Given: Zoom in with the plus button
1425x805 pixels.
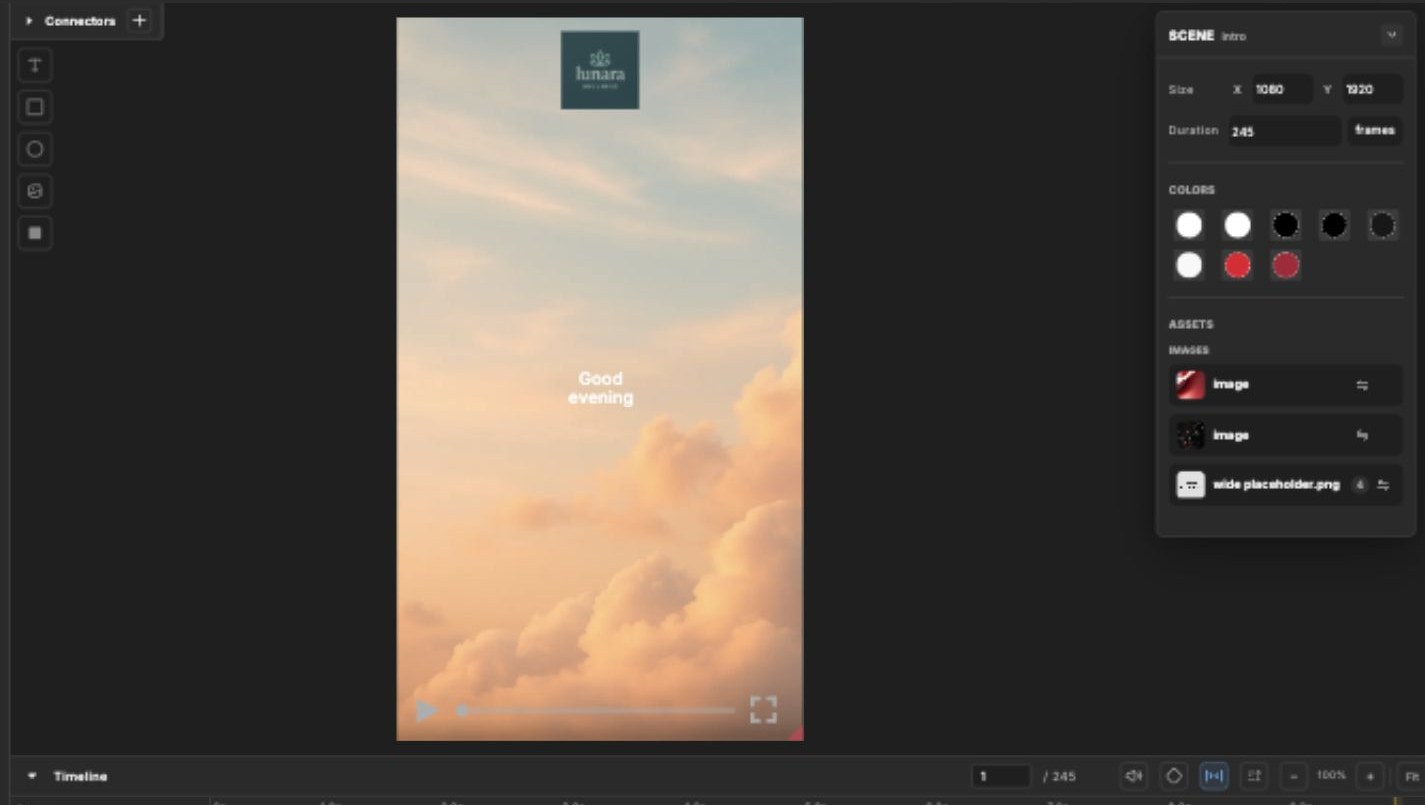Looking at the screenshot, I should pyautogui.click(x=1370, y=776).
